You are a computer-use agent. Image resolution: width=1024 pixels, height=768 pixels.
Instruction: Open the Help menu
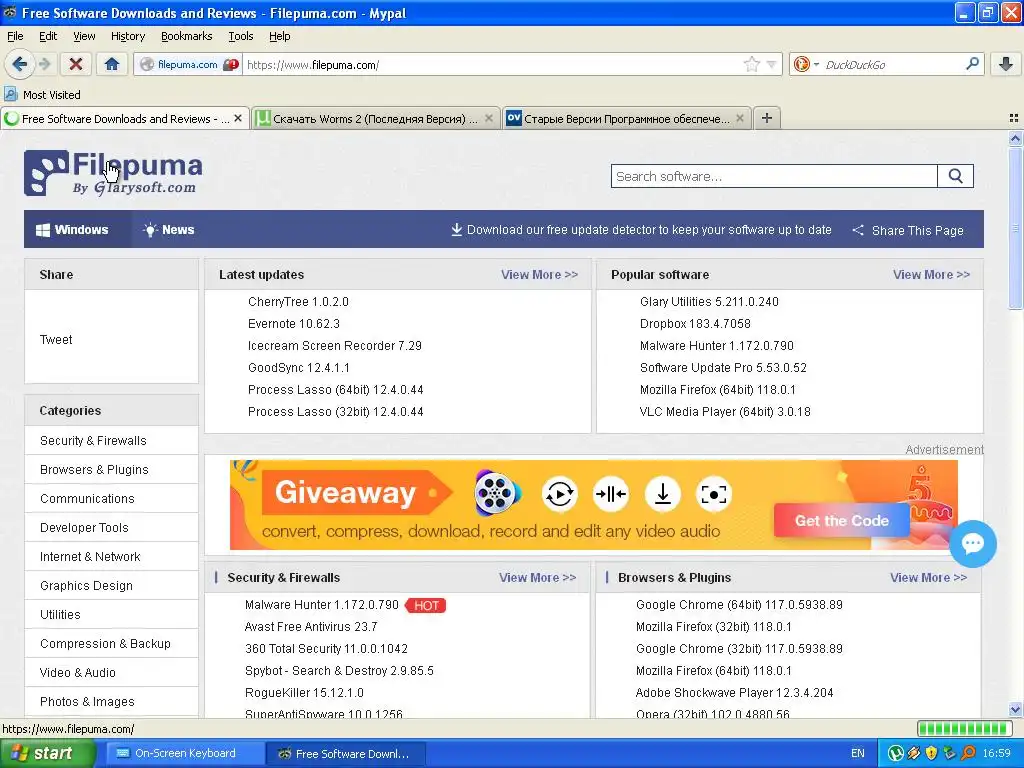point(280,36)
